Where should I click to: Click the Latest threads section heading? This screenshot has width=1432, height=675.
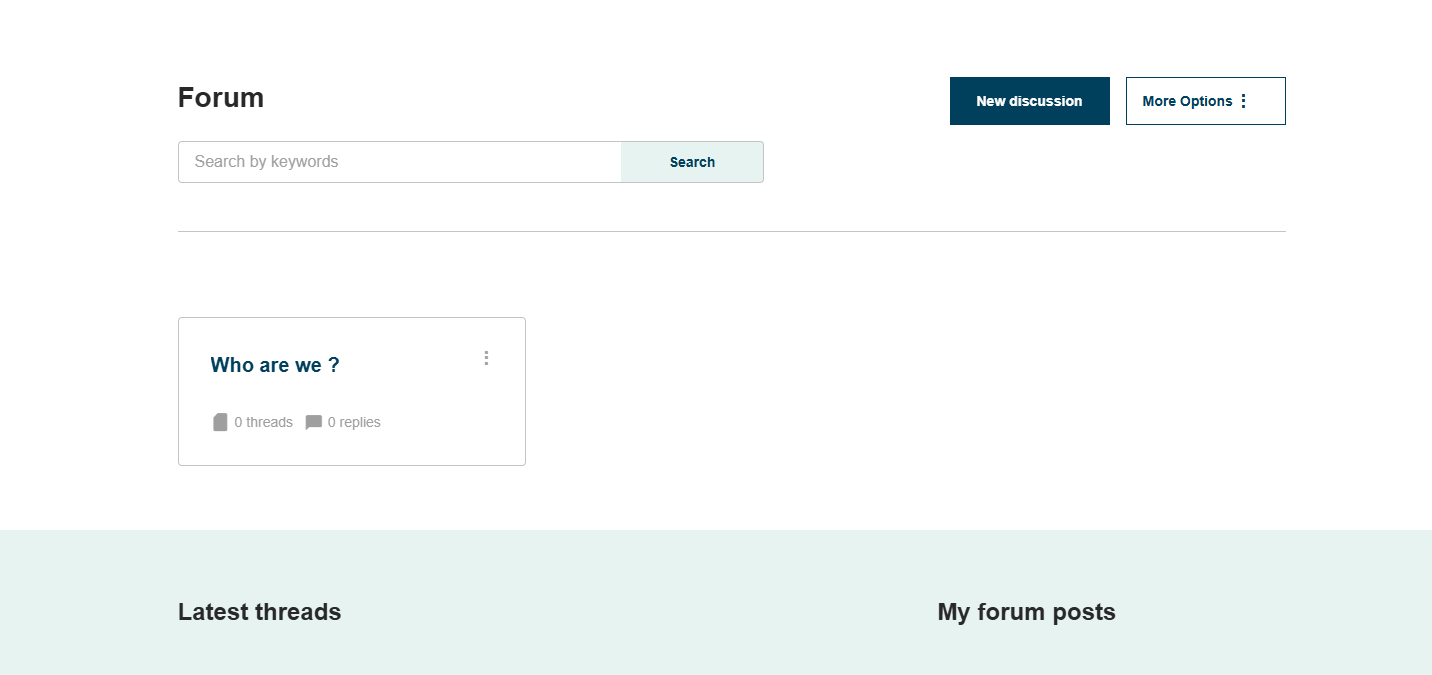coord(259,612)
